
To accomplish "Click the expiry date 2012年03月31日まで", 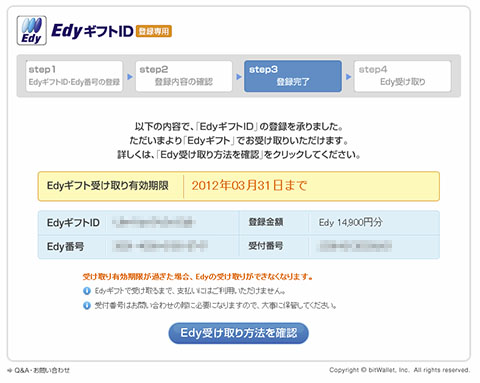I will click(249, 186).
